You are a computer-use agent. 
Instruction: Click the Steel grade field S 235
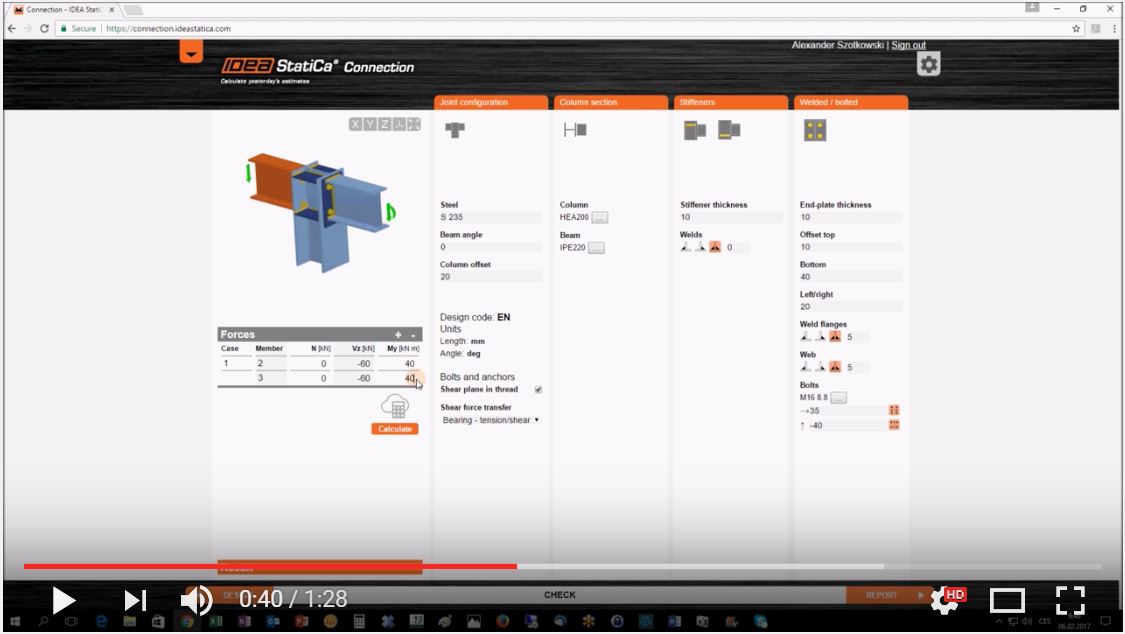click(491, 217)
